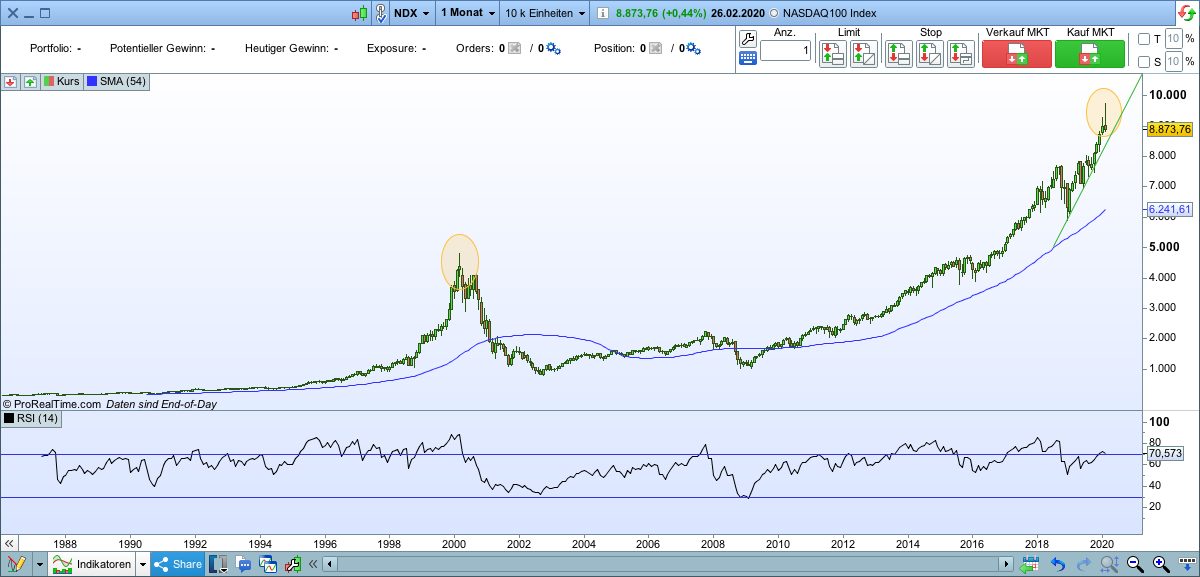Select the freehand drawing tool
1200x577 pixels.
(x=18, y=563)
